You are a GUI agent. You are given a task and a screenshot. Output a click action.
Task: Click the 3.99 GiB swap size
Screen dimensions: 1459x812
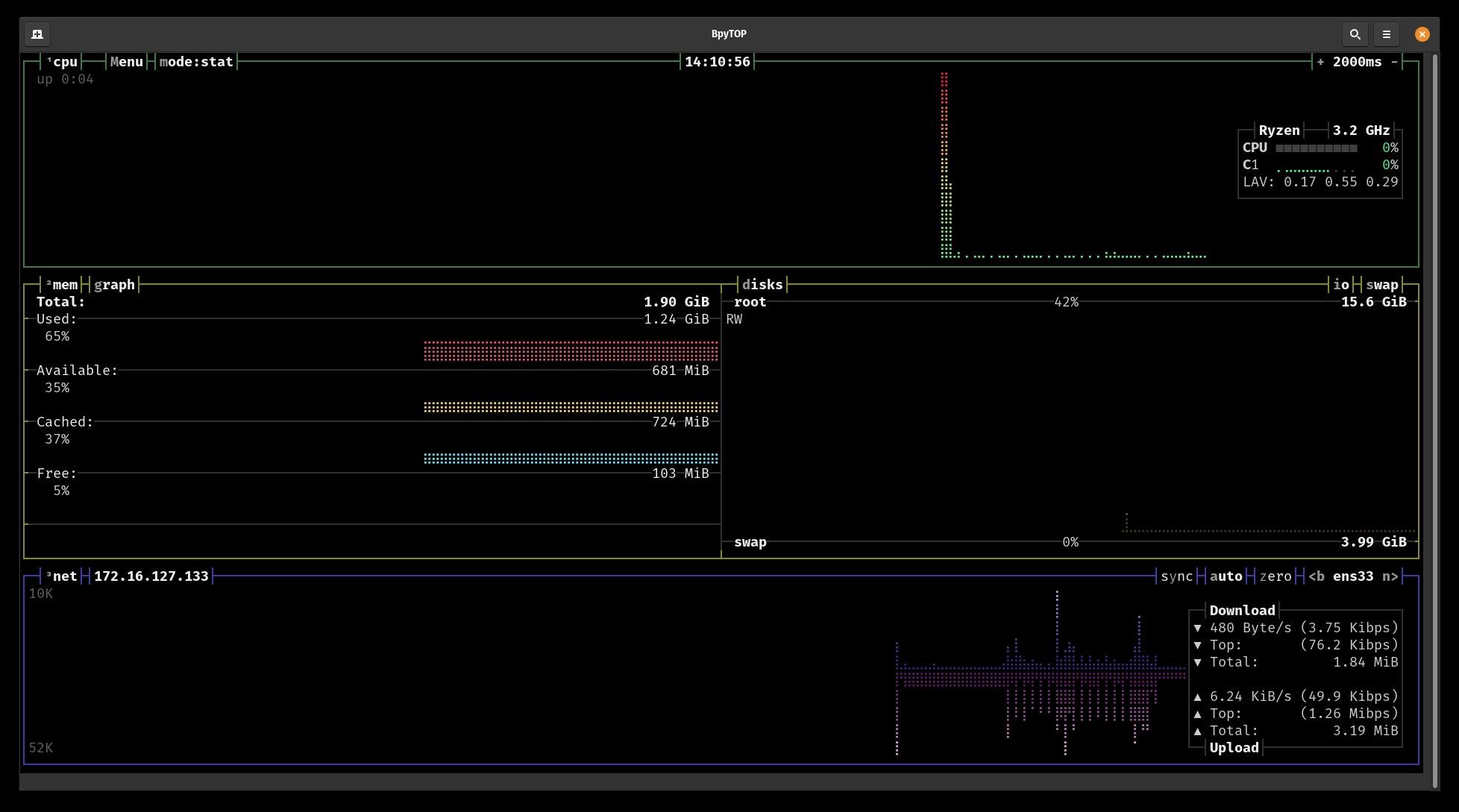click(1374, 542)
